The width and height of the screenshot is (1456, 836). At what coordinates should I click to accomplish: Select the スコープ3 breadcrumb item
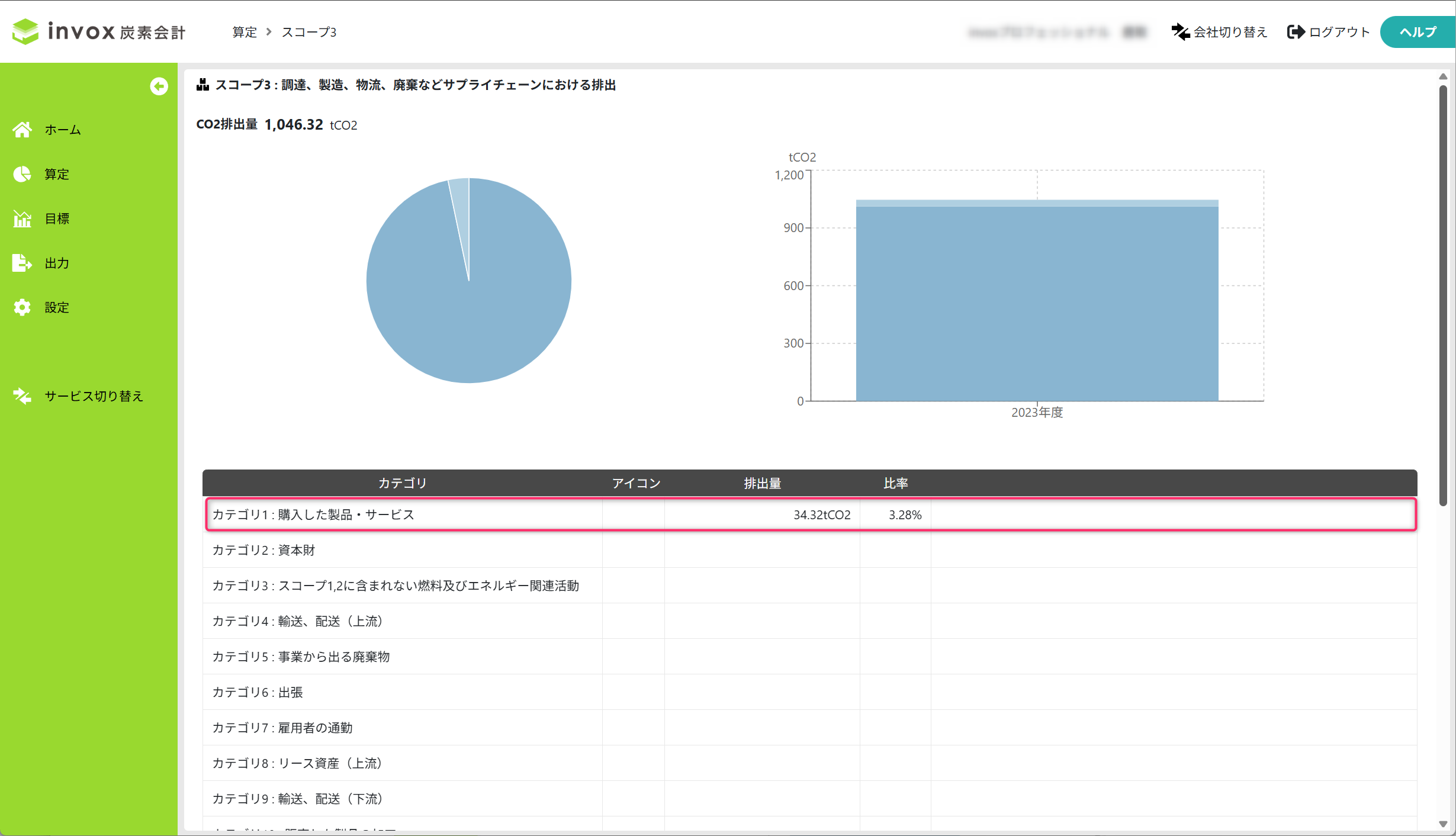click(309, 32)
